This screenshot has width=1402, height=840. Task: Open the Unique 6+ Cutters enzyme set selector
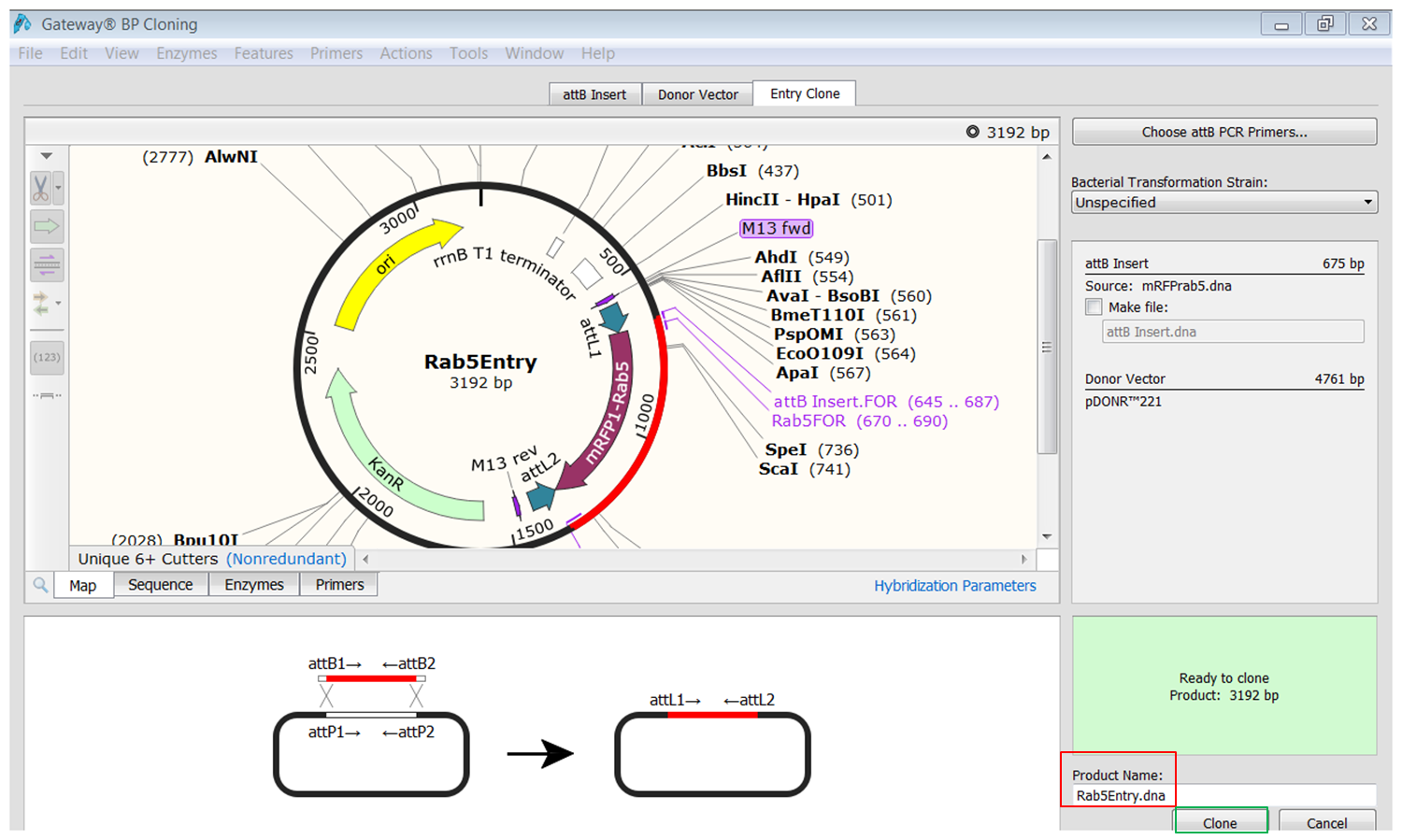[x=212, y=559]
